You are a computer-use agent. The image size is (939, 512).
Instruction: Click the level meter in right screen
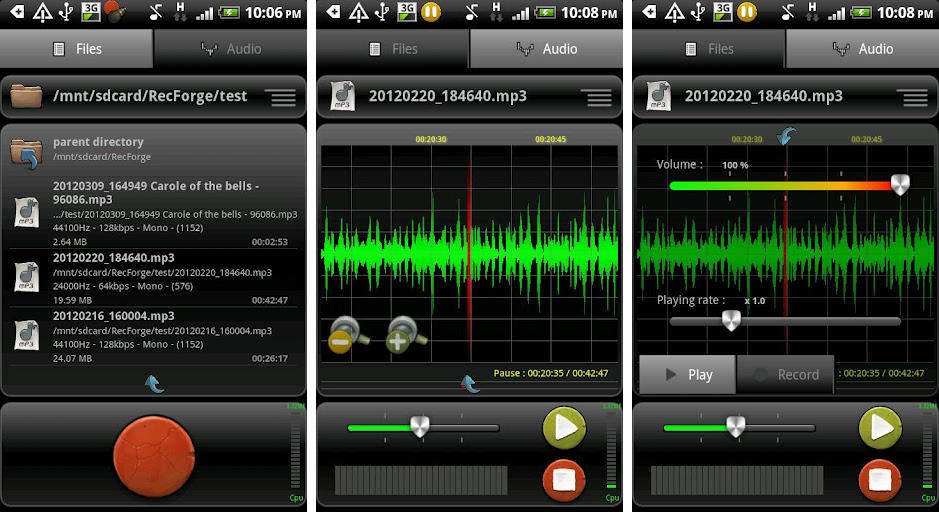click(737, 480)
